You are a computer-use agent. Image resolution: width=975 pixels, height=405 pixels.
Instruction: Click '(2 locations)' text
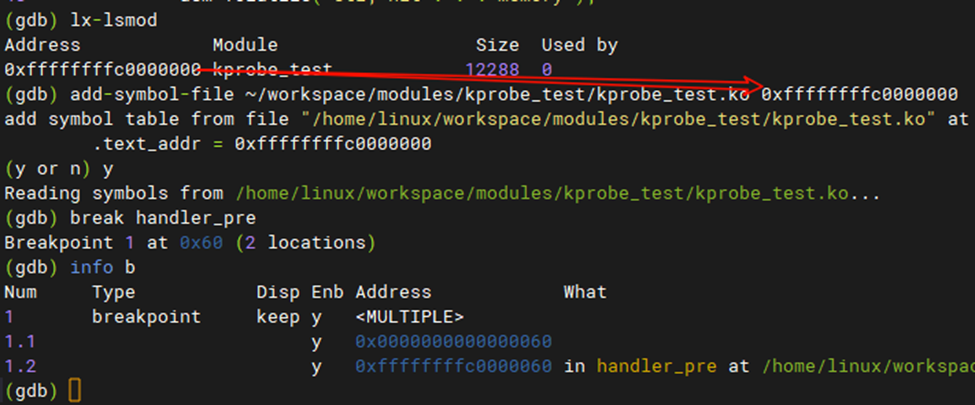click(305, 243)
